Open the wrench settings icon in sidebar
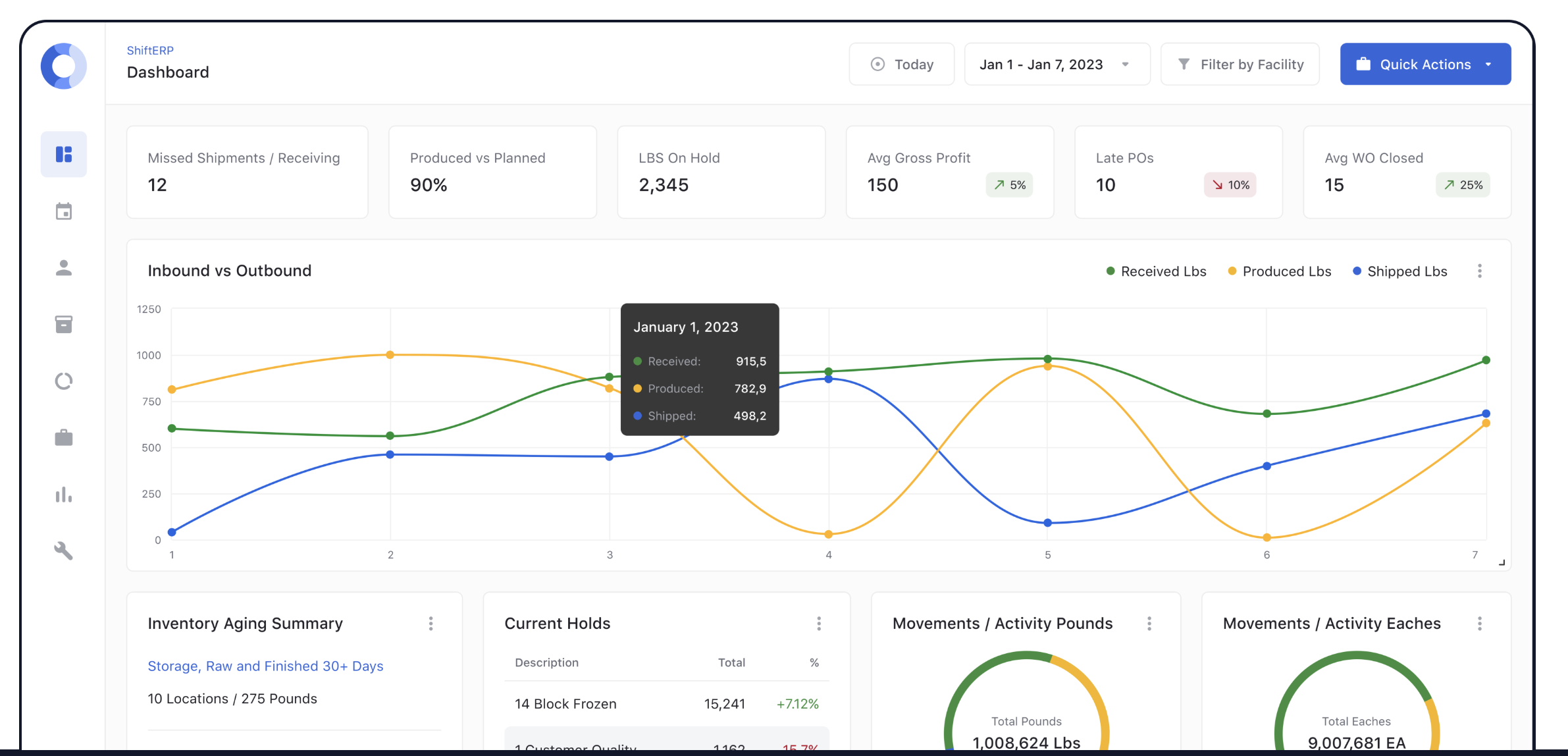The width and height of the screenshot is (1568, 756). (x=64, y=551)
